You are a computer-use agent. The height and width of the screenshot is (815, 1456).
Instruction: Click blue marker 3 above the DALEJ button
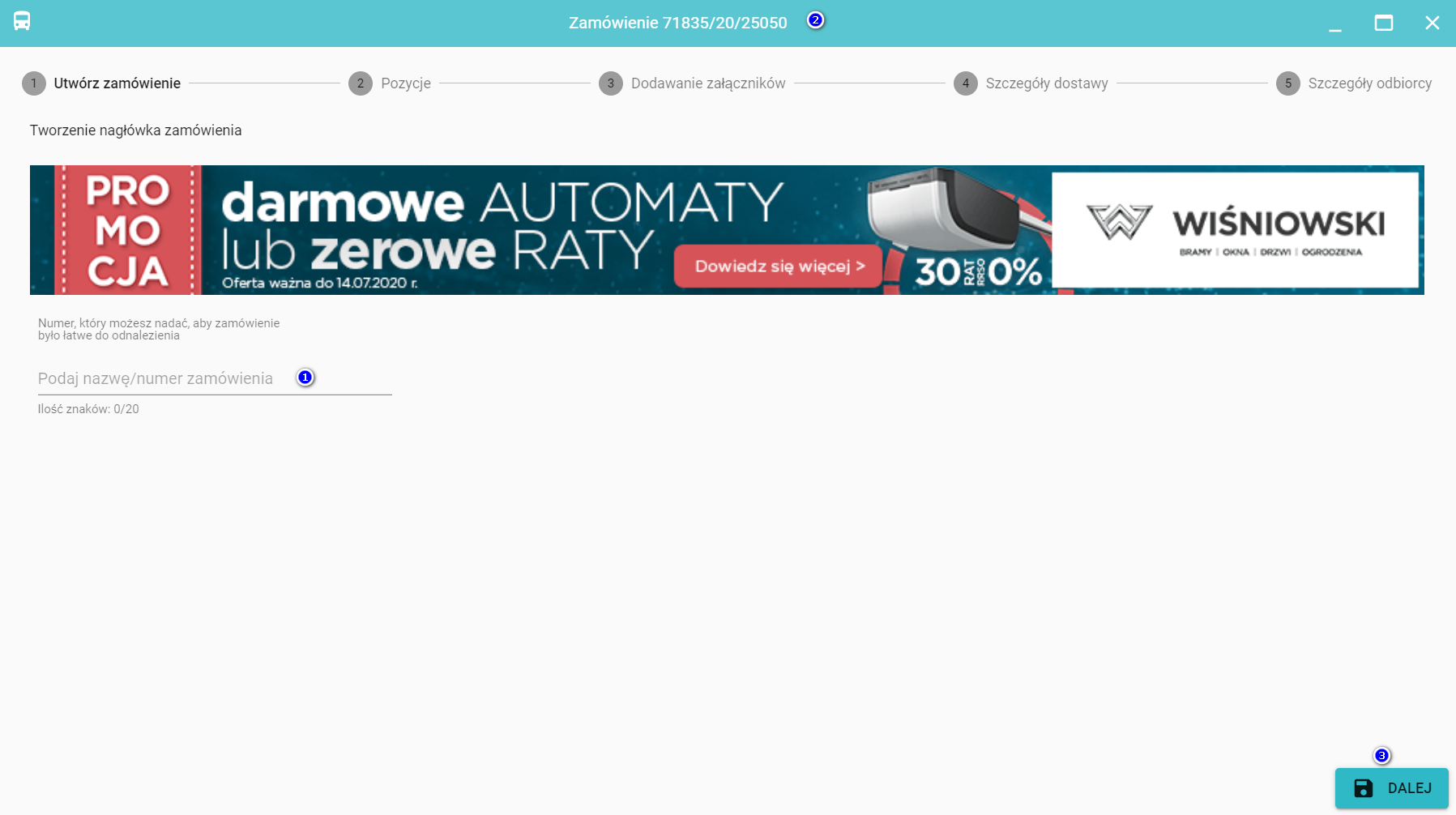pyautogui.click(x=1382, y=756)
